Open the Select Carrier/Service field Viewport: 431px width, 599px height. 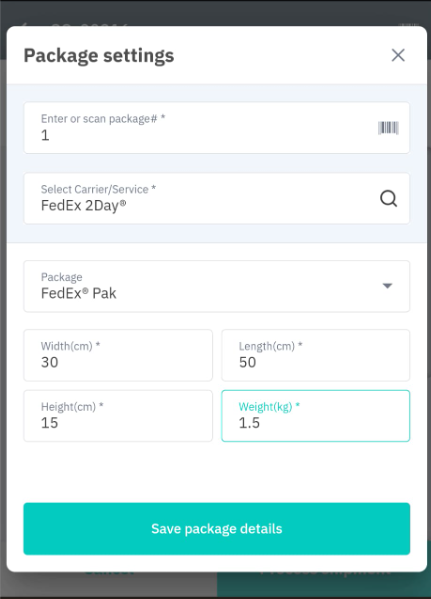(217, 198)
